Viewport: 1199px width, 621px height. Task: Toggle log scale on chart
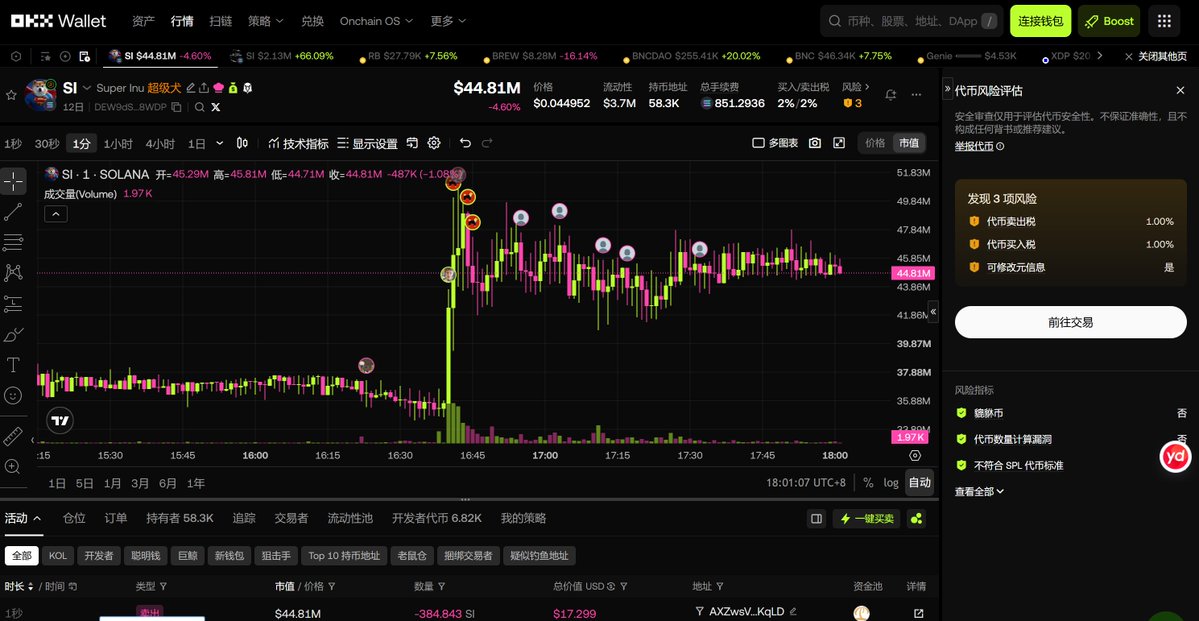coord(891,483)
